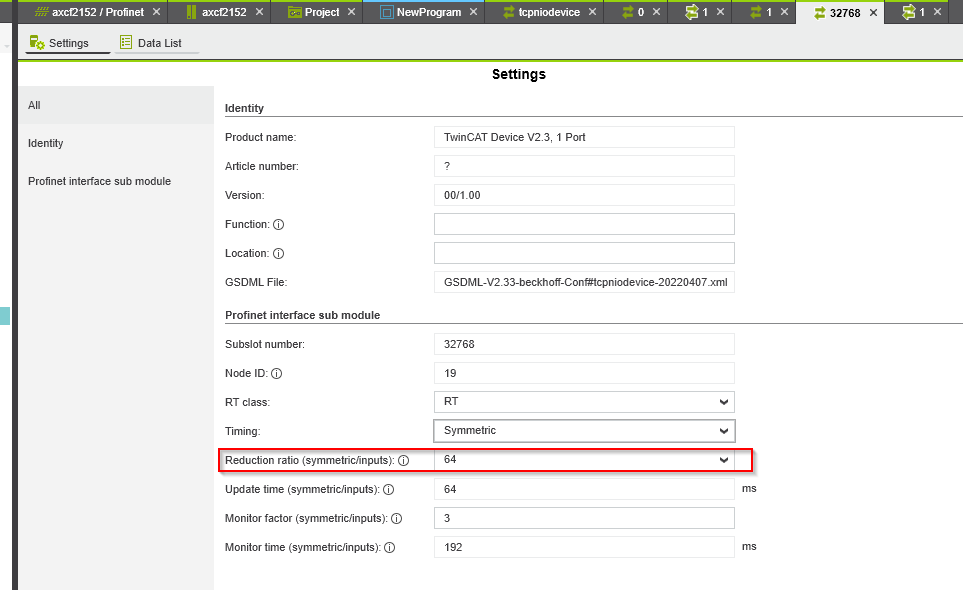Close the tab labeled 0
The image size is (963, 590).
[657, 12]
